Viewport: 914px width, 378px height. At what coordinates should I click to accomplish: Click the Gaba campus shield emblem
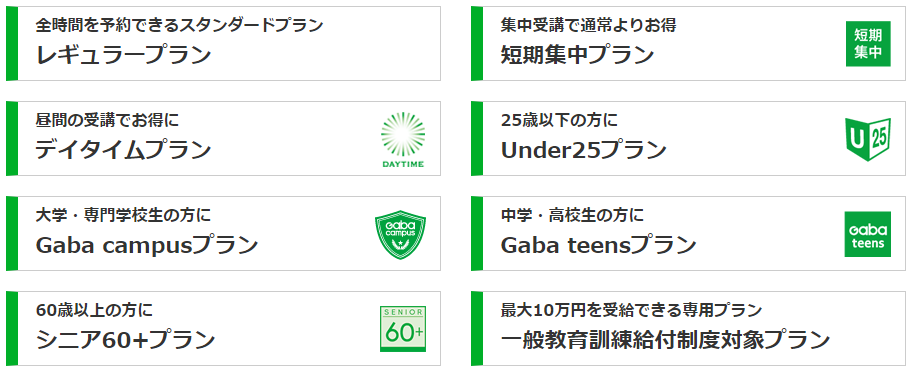pyautogui.click(x=400, y=234)
